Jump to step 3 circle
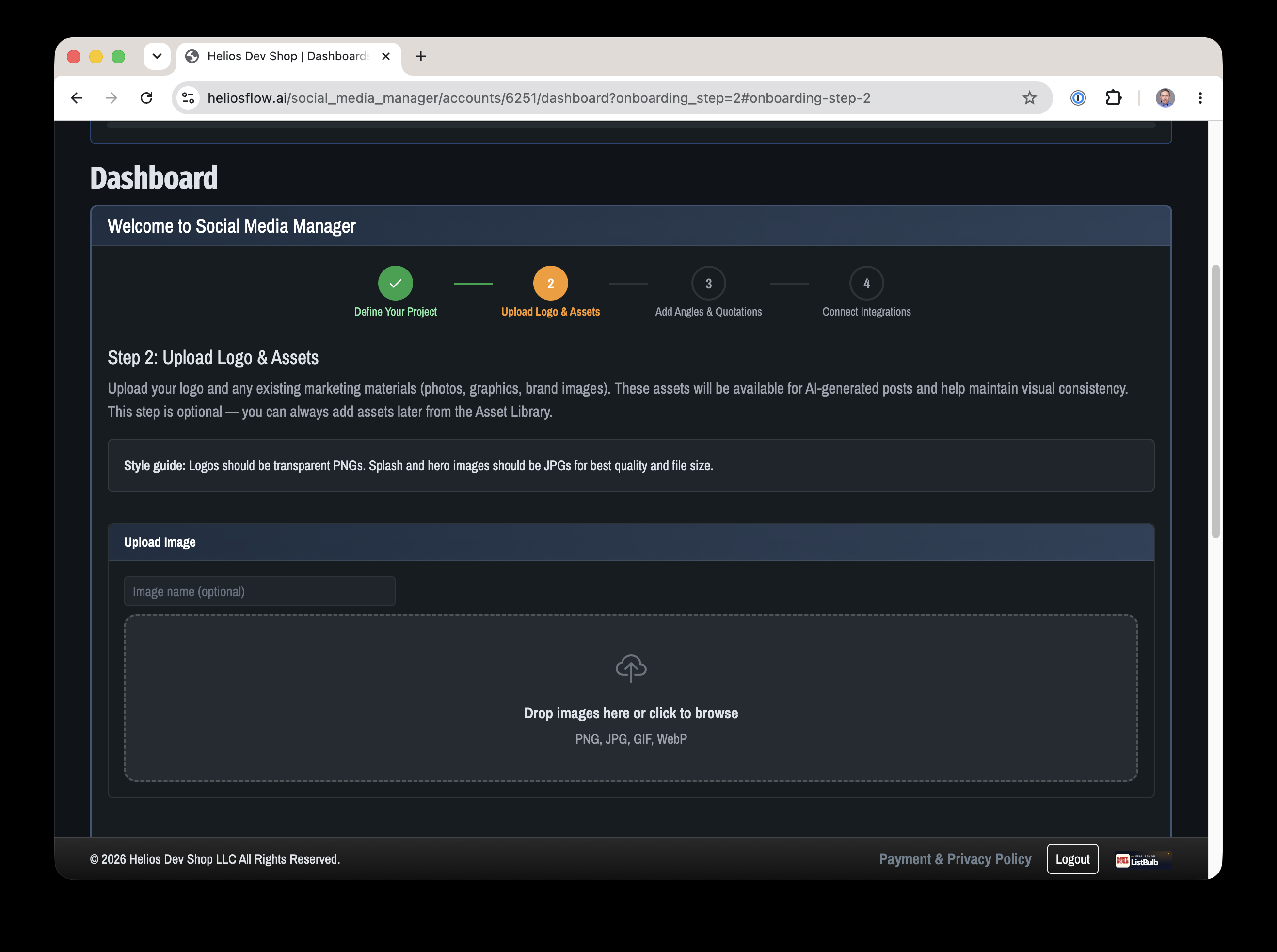1277x952 pixels. pyautogui.click(x=708, y=283)
